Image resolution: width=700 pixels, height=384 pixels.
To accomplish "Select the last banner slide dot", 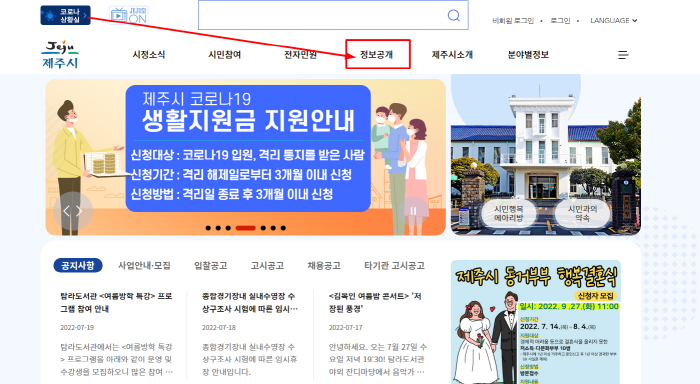I will coord(283,228).
